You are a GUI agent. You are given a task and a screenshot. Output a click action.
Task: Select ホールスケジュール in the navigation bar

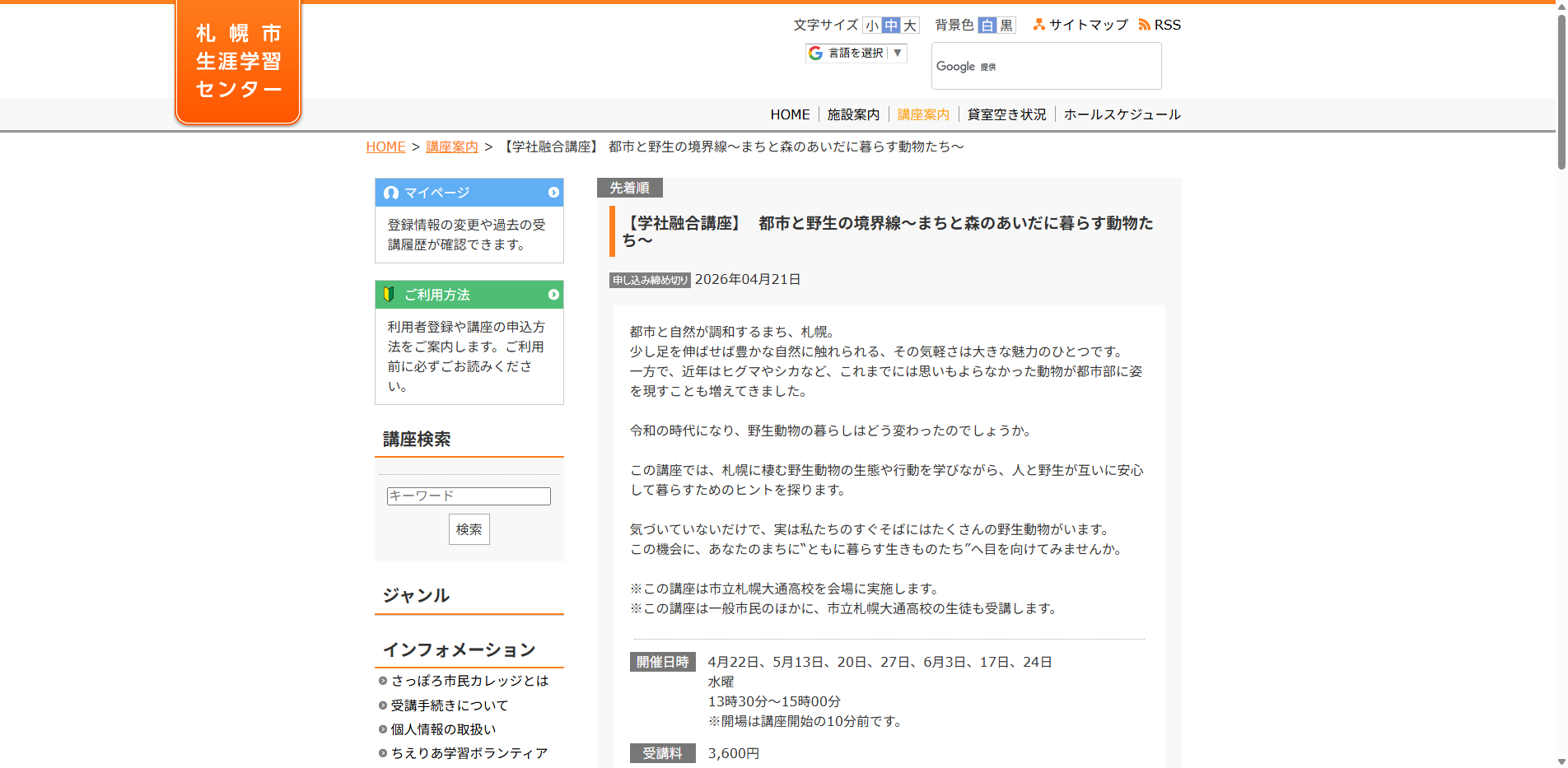pyautogui.click(x=1122, y=114)
